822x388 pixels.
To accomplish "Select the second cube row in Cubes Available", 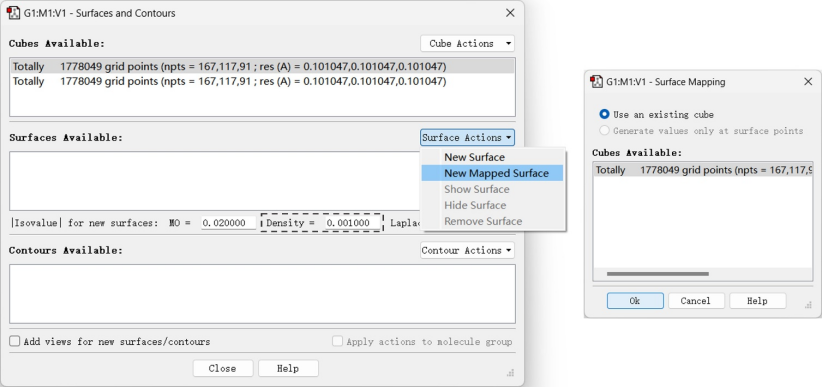I will point(262,81).
